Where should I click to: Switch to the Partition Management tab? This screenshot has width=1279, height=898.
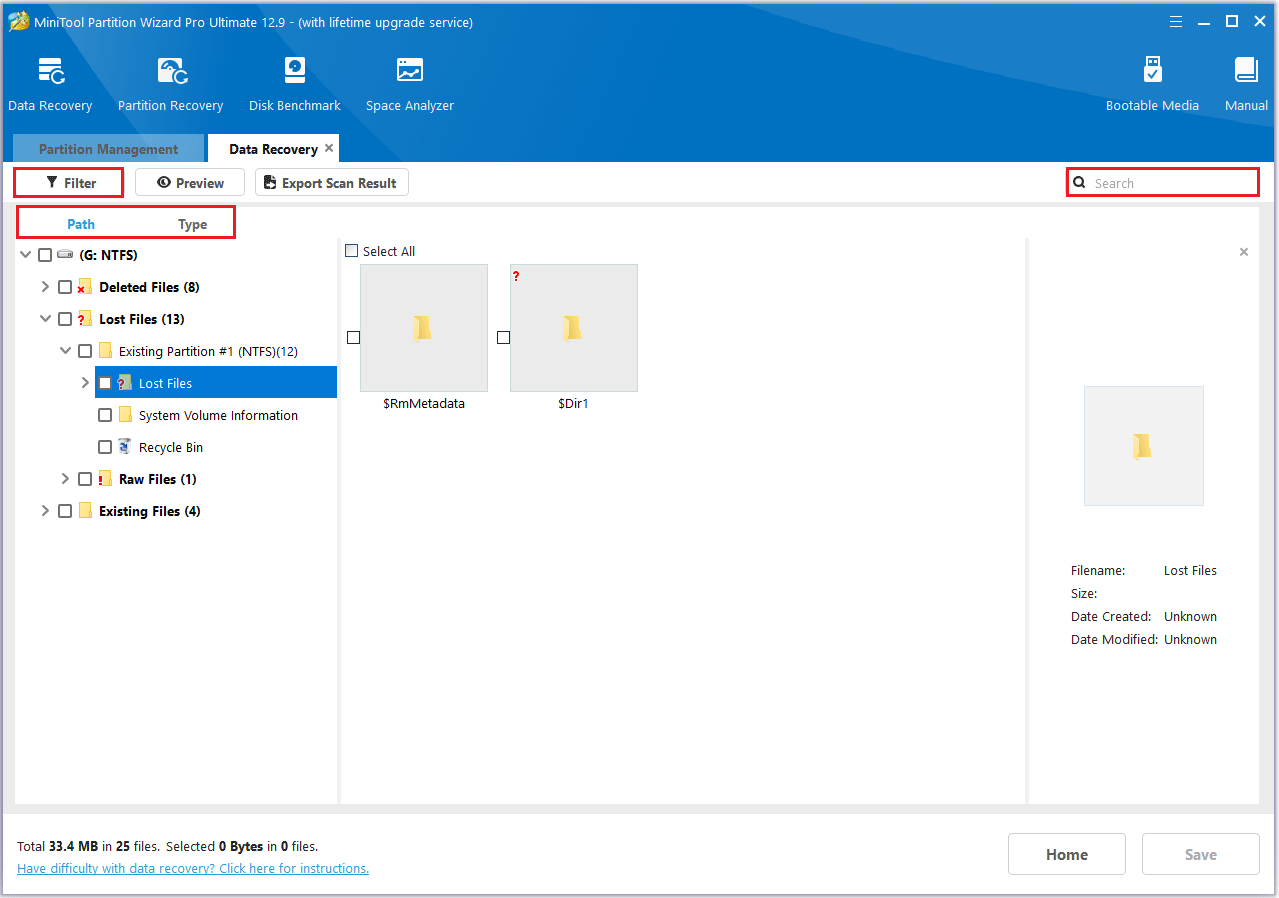pyautogui.click(x=108, y=149)
